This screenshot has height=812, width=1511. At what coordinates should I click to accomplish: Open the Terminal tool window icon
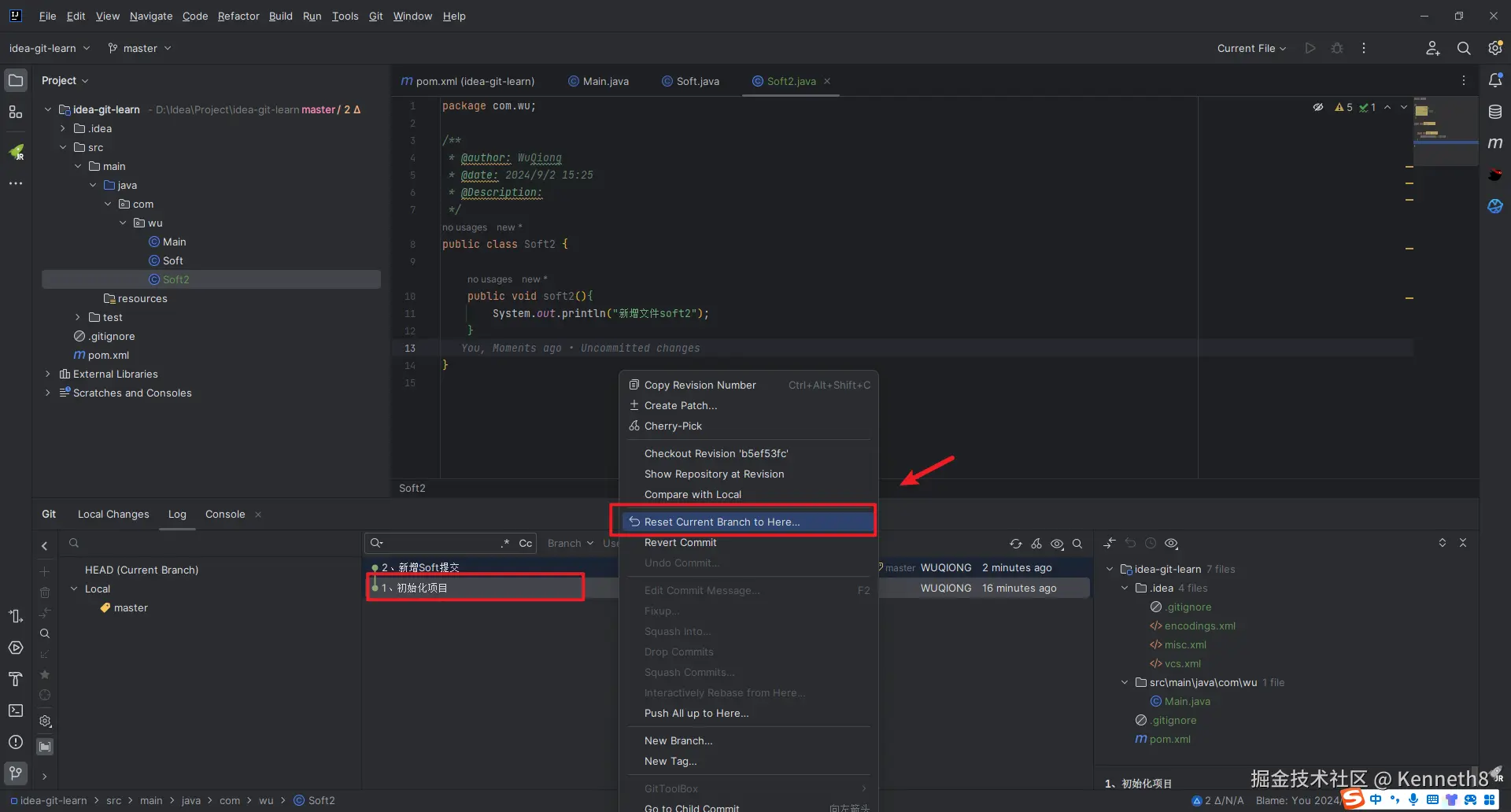[16, 710]
